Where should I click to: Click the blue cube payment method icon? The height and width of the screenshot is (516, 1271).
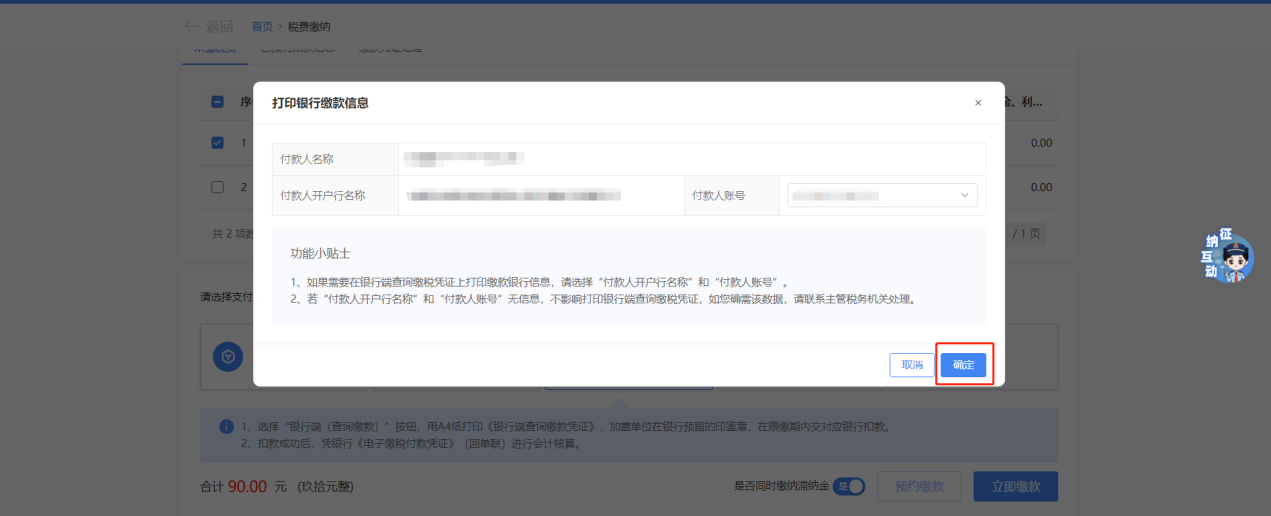coord(228,357)
